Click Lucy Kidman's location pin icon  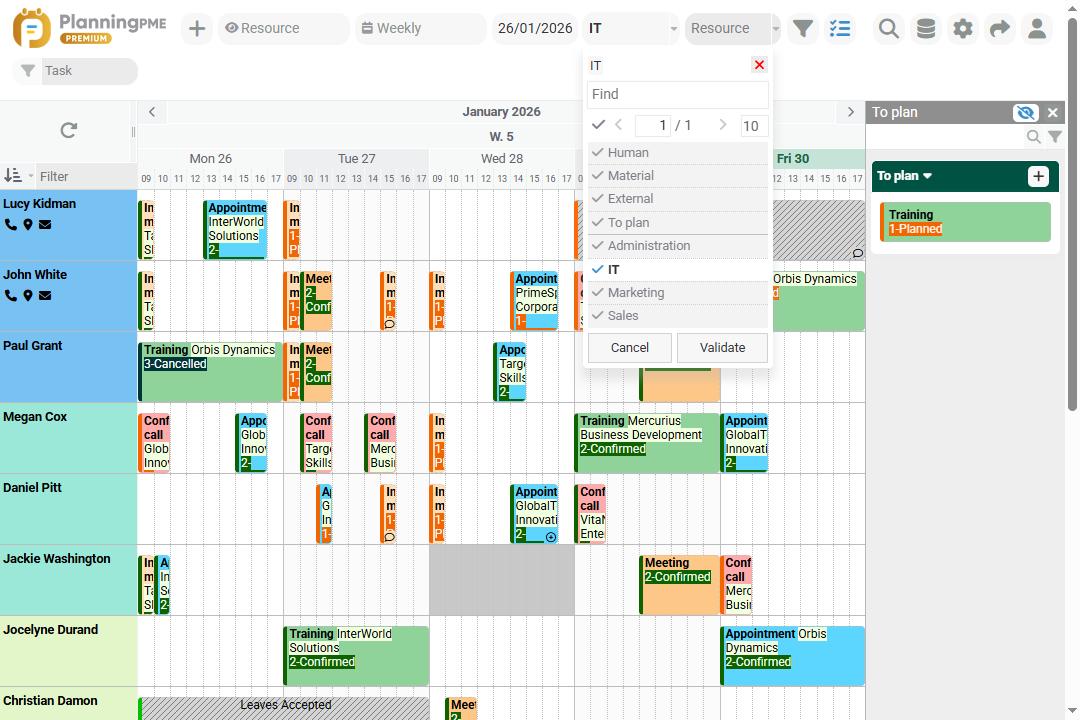coord(28,225)
